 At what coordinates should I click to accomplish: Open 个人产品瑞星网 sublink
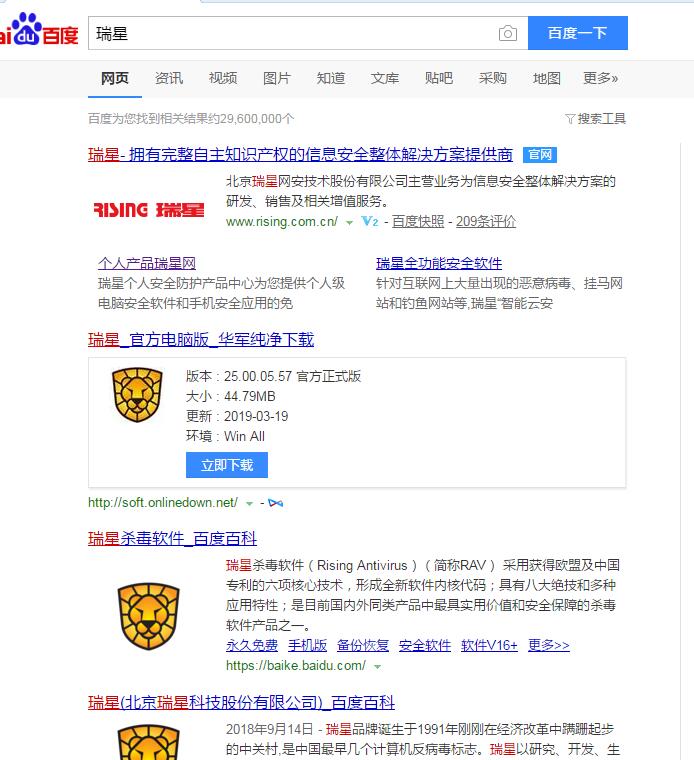pyautogui.click(x=147, y=263)
